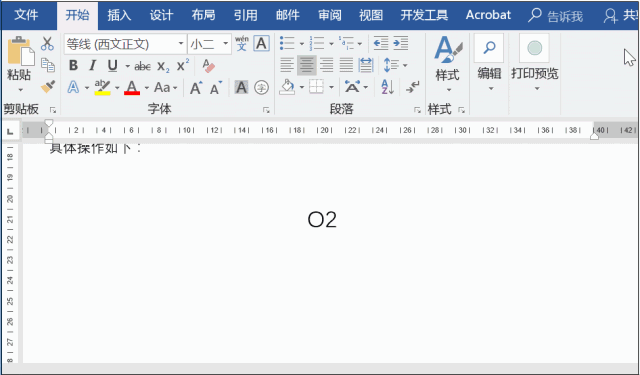
Task: Apply multilevel list
Action: (x=347, y=43)
